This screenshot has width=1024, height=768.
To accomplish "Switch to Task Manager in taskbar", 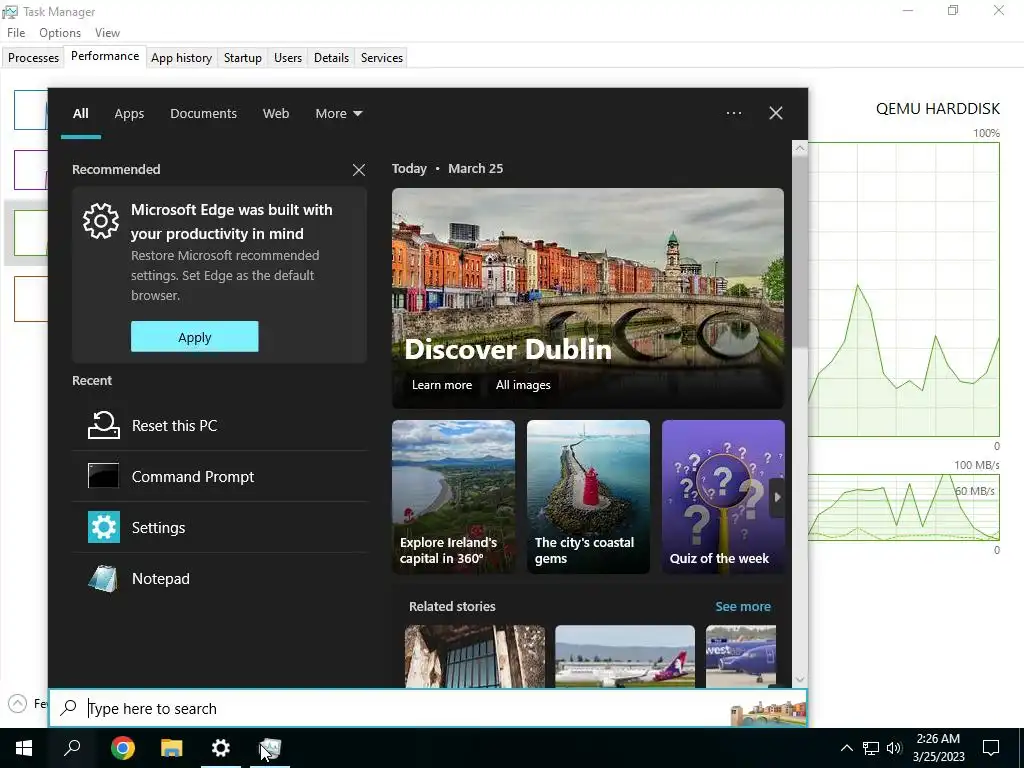I will [270, 748].
